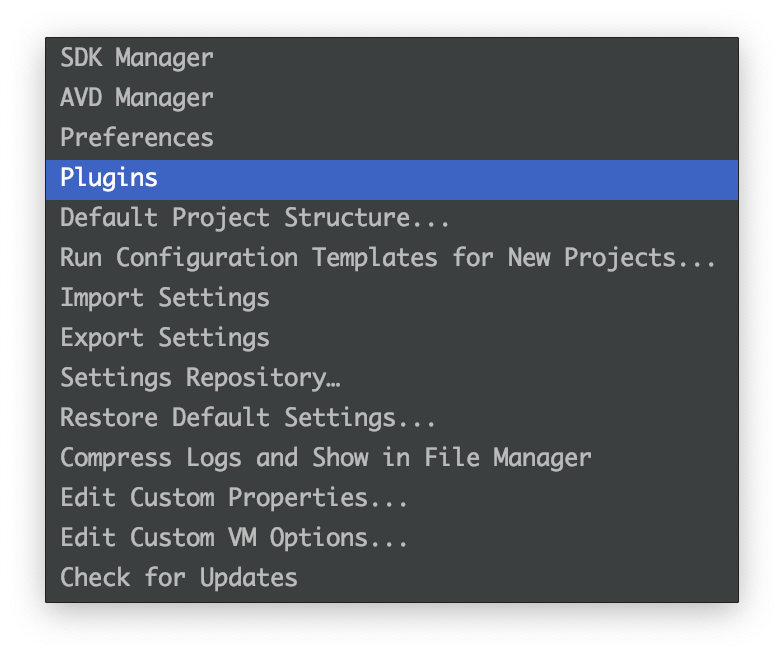Click the highlighted Plugins item

pyautogui.click(x=392, y=180)
